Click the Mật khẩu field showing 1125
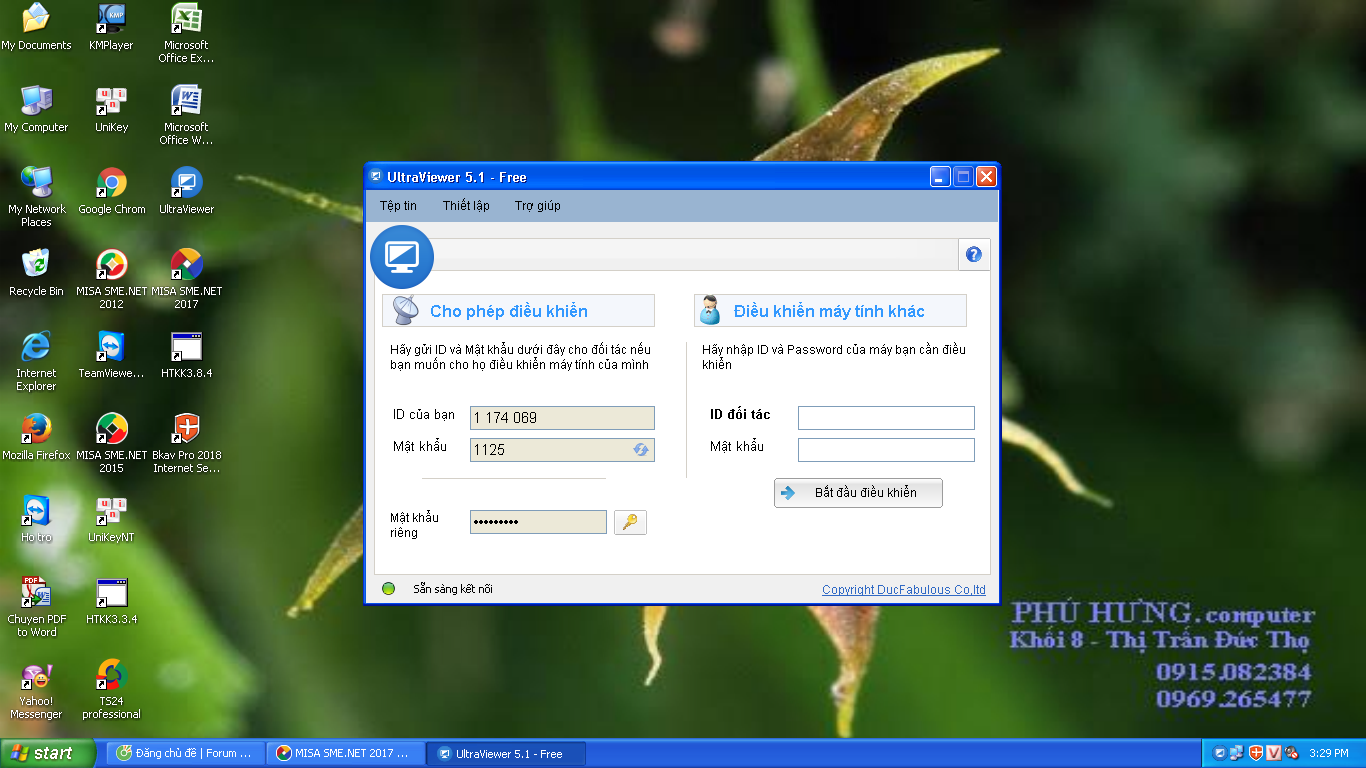 562,450
